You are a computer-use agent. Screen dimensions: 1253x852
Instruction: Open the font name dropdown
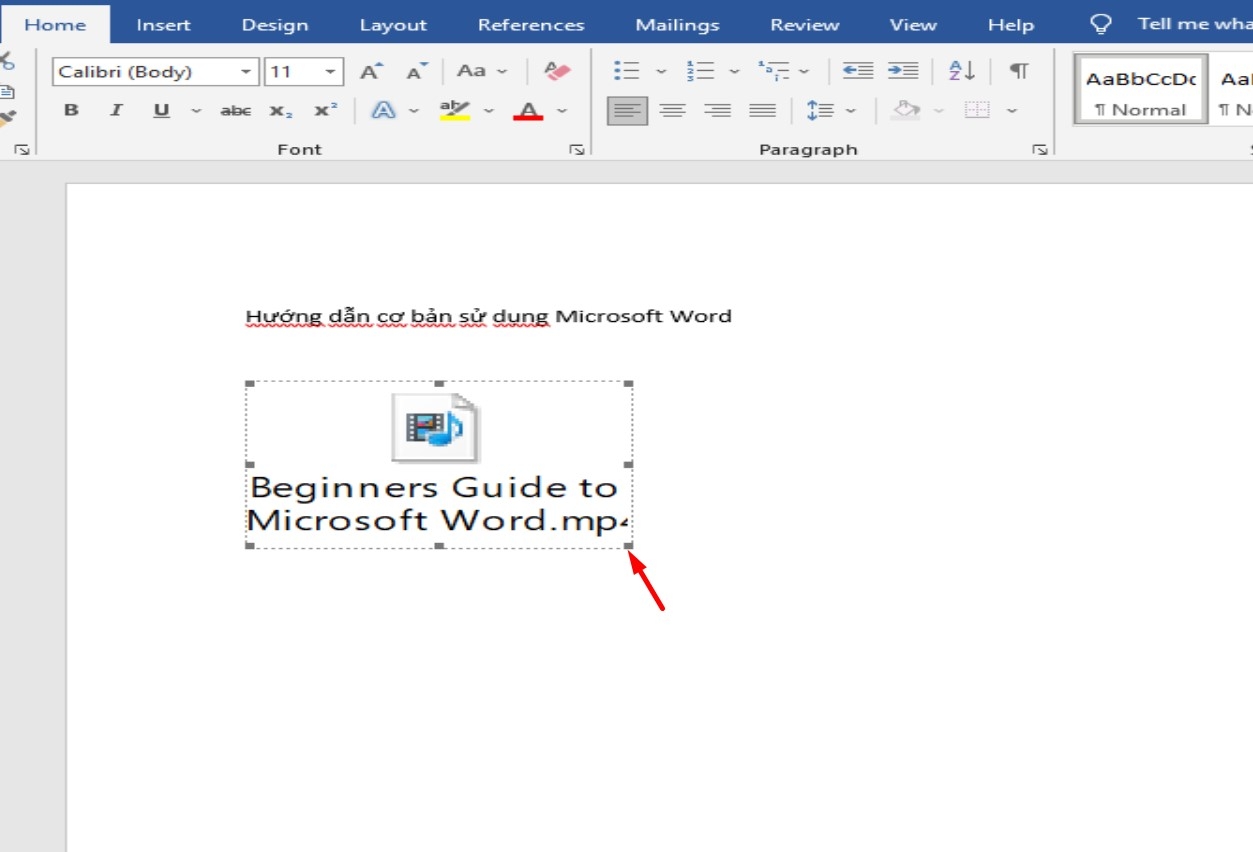coord(246,72)
